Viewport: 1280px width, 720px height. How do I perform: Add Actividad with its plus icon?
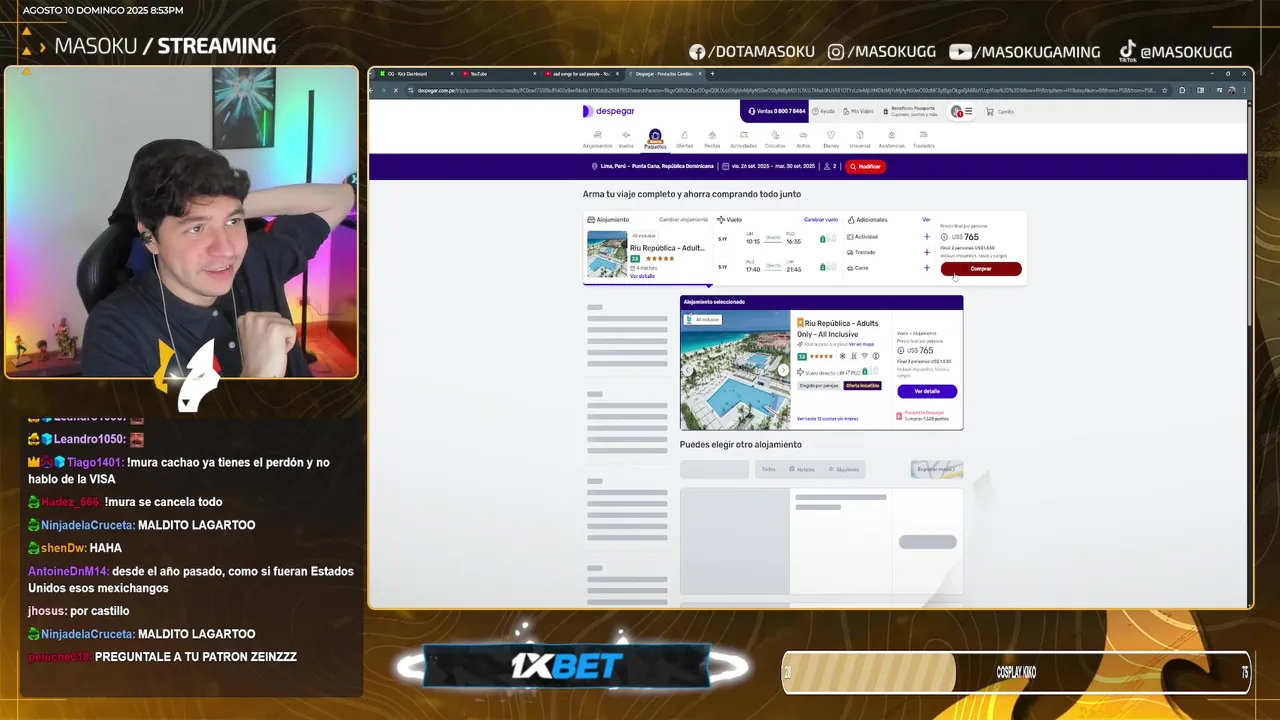[x=927, y=237]
